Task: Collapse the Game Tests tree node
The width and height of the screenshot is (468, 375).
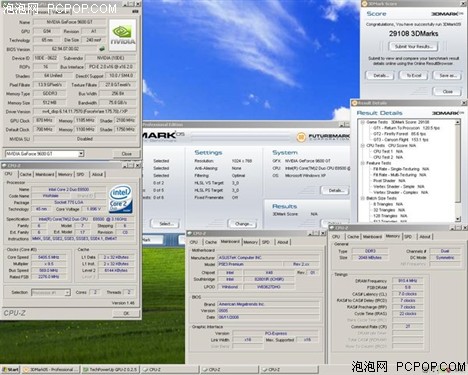Action: [x=363, y=122]
